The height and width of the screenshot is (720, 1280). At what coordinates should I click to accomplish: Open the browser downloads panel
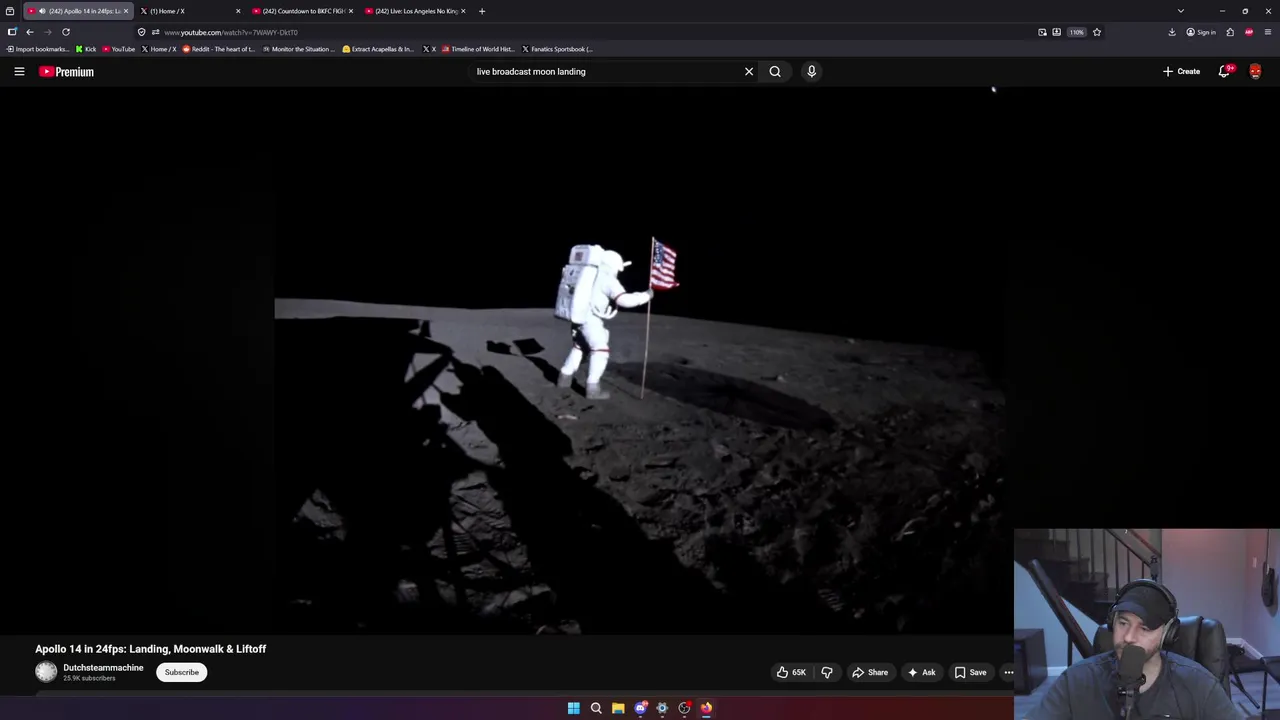pyautogui.click(x=1172, y=32)
